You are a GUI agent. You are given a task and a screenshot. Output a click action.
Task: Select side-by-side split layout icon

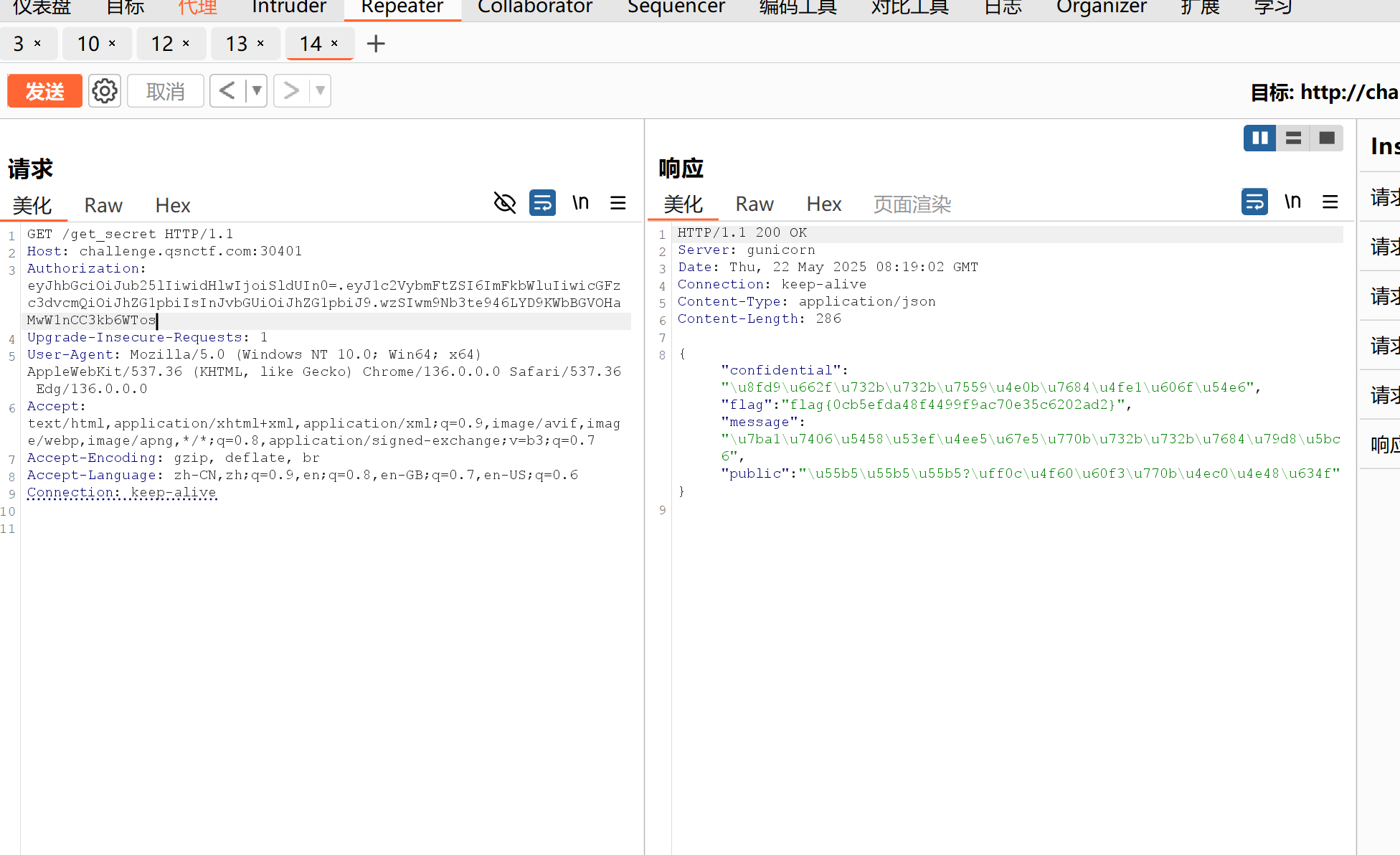point(1260,138)
